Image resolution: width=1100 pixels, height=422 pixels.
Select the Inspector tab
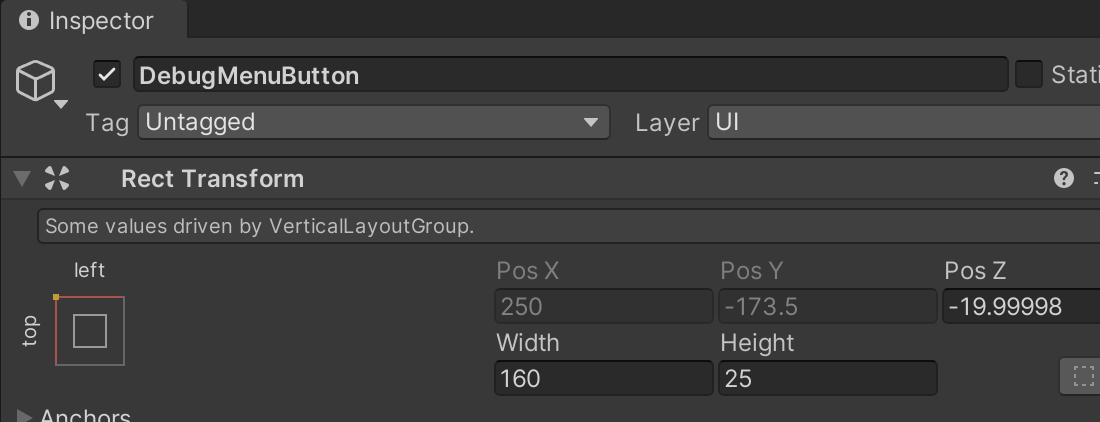(92, 20)
